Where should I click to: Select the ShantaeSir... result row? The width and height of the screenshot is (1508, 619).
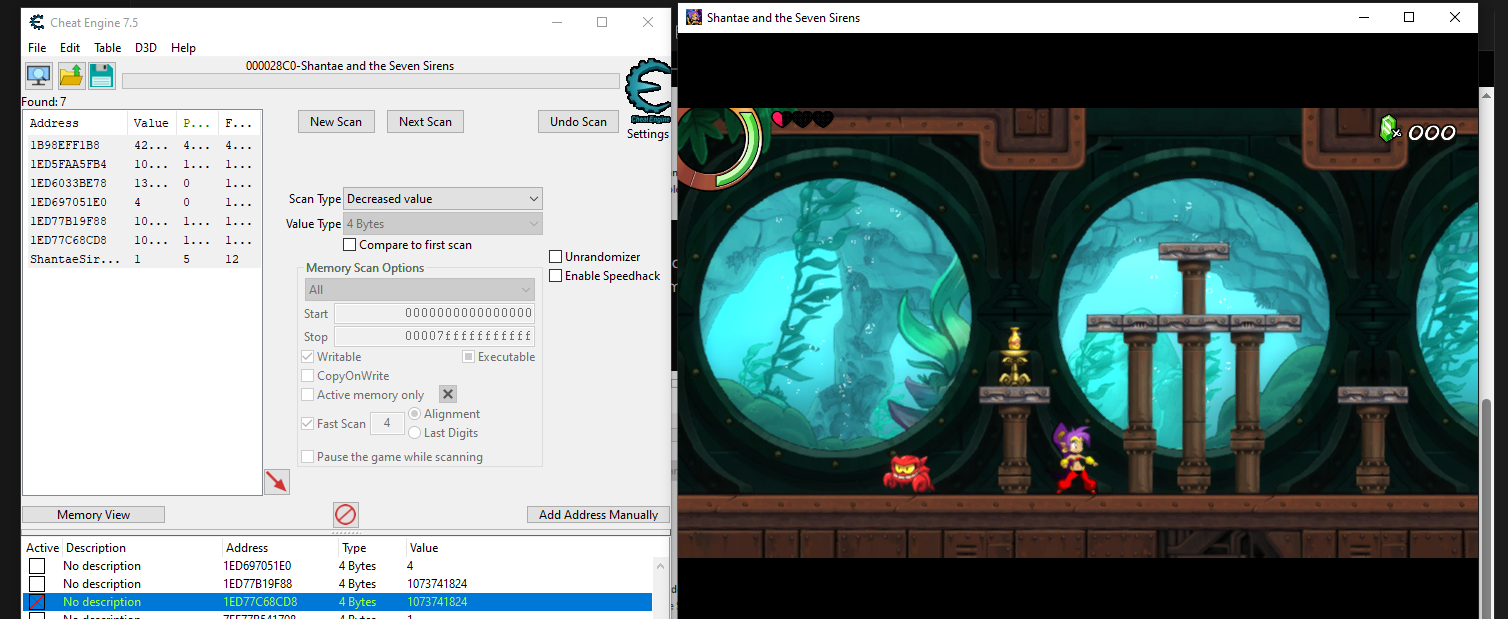tap(142, 259)
